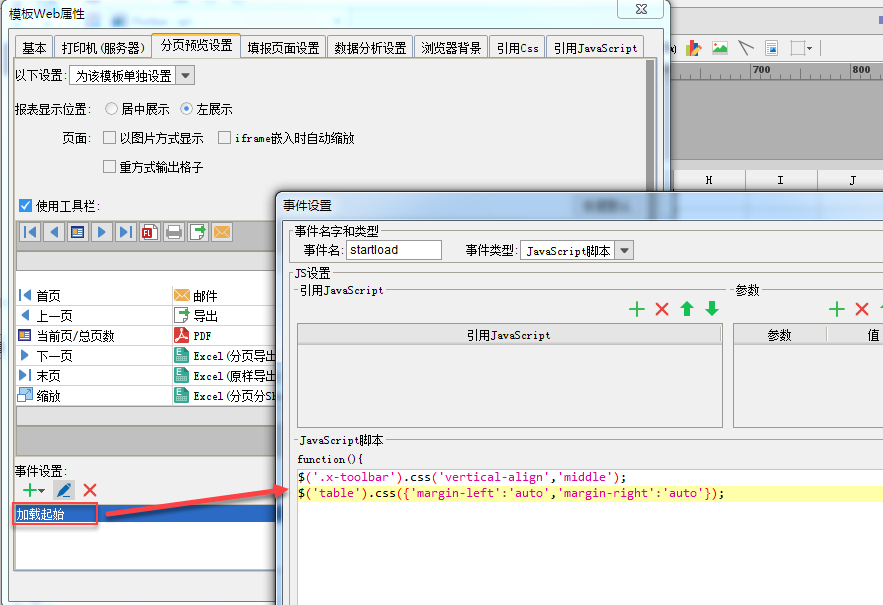
Task: Switch to 填报页面设置 tab
Action: (x=283, y=48)
